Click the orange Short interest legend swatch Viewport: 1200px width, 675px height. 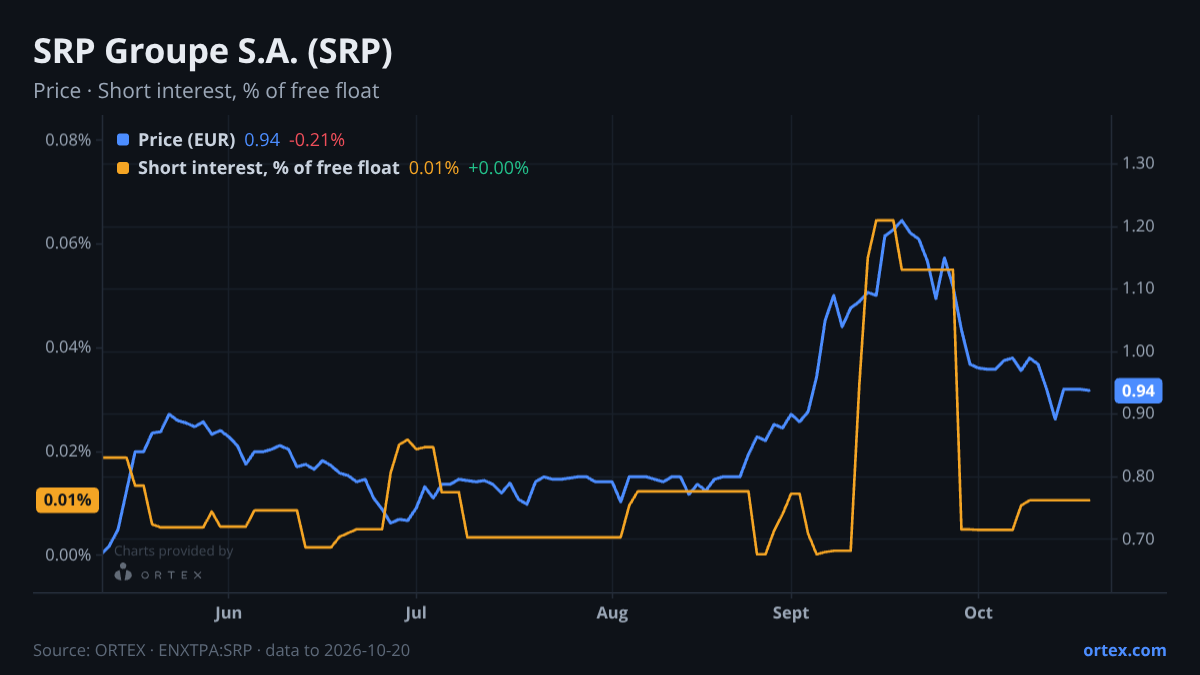123,168
